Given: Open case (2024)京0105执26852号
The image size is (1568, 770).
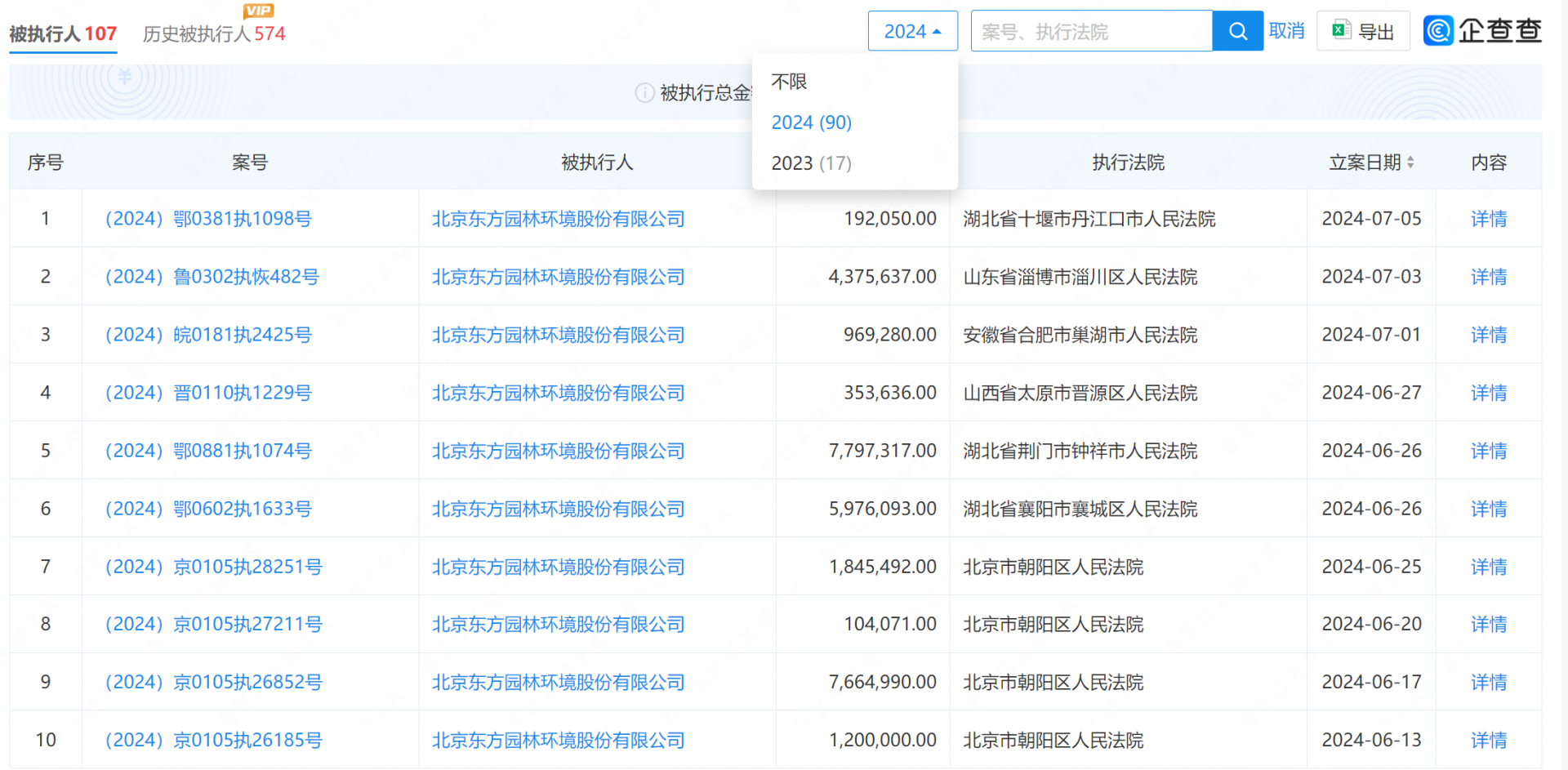Looking at the screenshot, I should [x=214, y=682].
